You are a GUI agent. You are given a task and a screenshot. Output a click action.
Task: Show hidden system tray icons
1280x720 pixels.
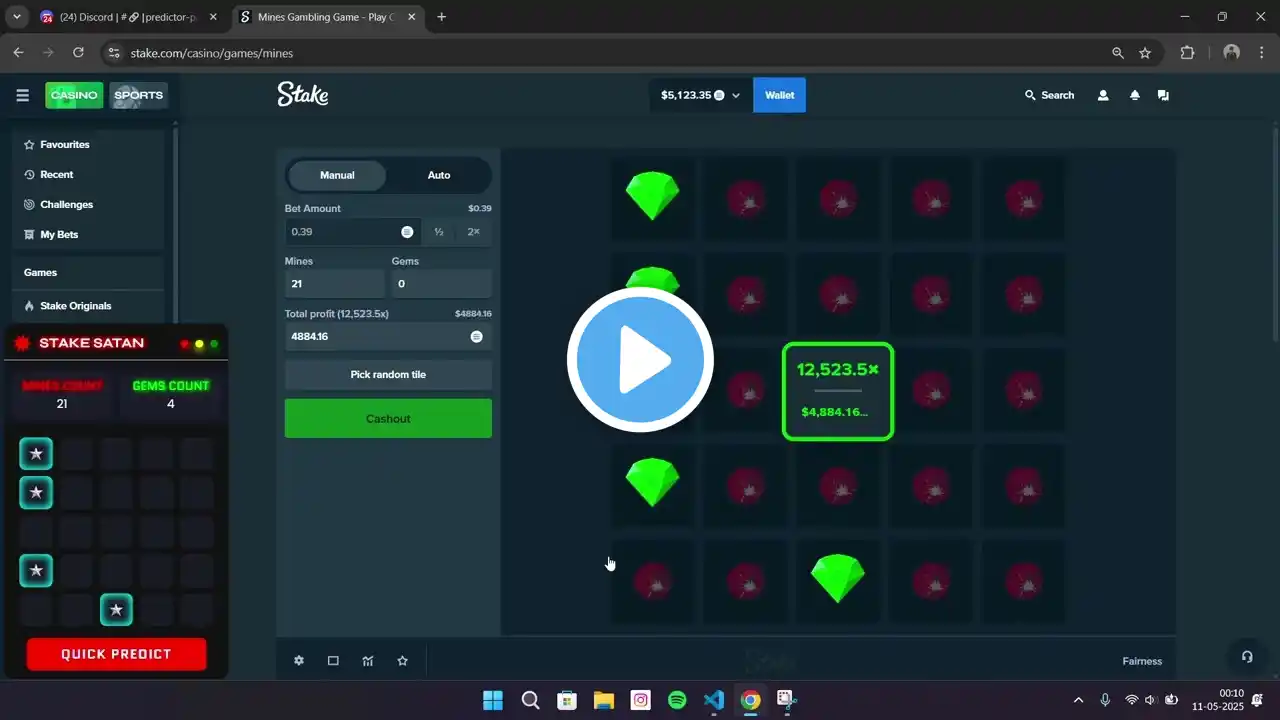pyautogui.click(x=1078, y=700)
